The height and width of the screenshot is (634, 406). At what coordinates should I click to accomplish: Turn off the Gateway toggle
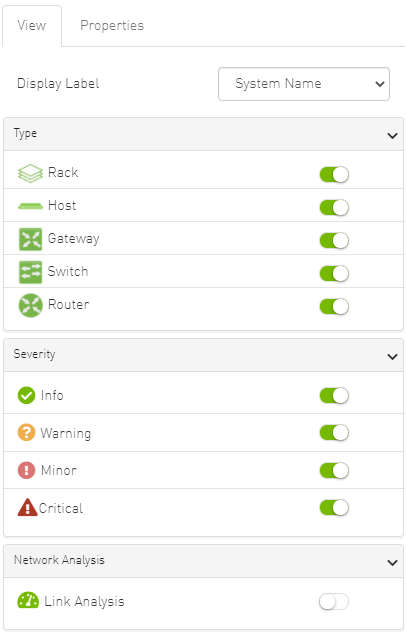click(334, 240)
